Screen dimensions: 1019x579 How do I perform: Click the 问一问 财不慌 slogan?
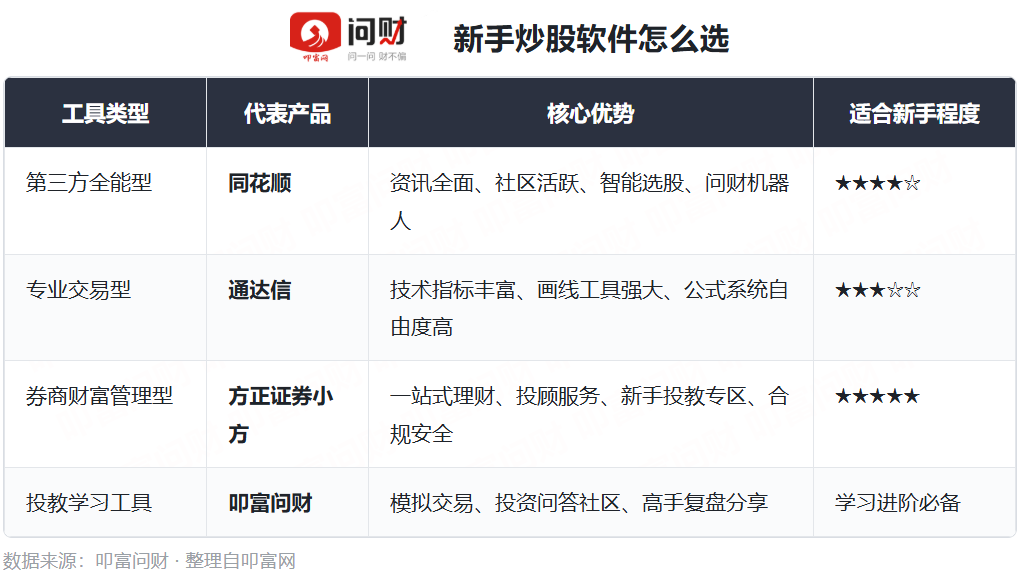click(x=377, y=57)
